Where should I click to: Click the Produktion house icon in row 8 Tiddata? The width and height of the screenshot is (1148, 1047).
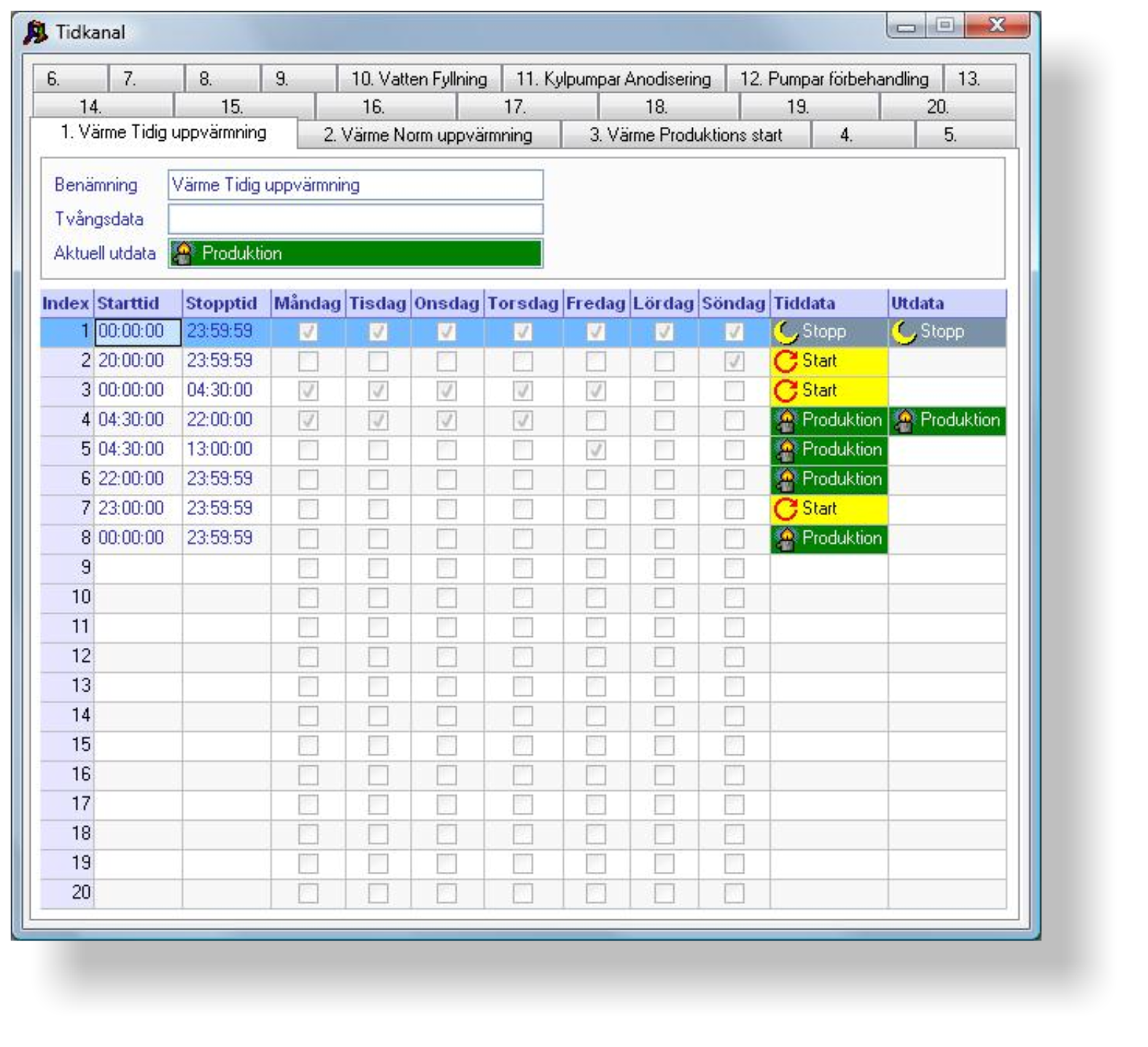point(786,538)
